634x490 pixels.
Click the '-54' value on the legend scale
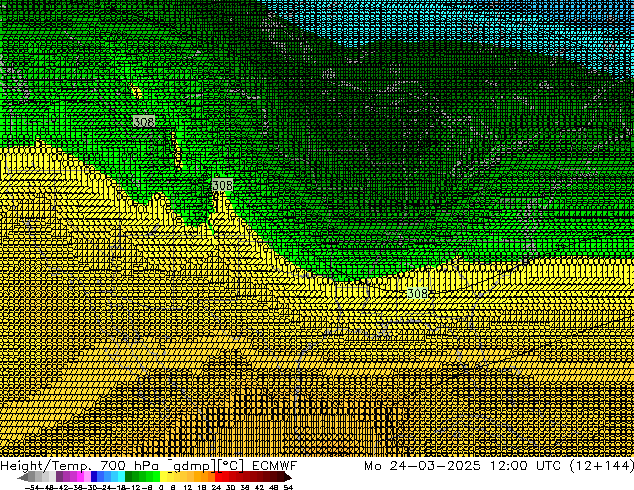point(32,488)
